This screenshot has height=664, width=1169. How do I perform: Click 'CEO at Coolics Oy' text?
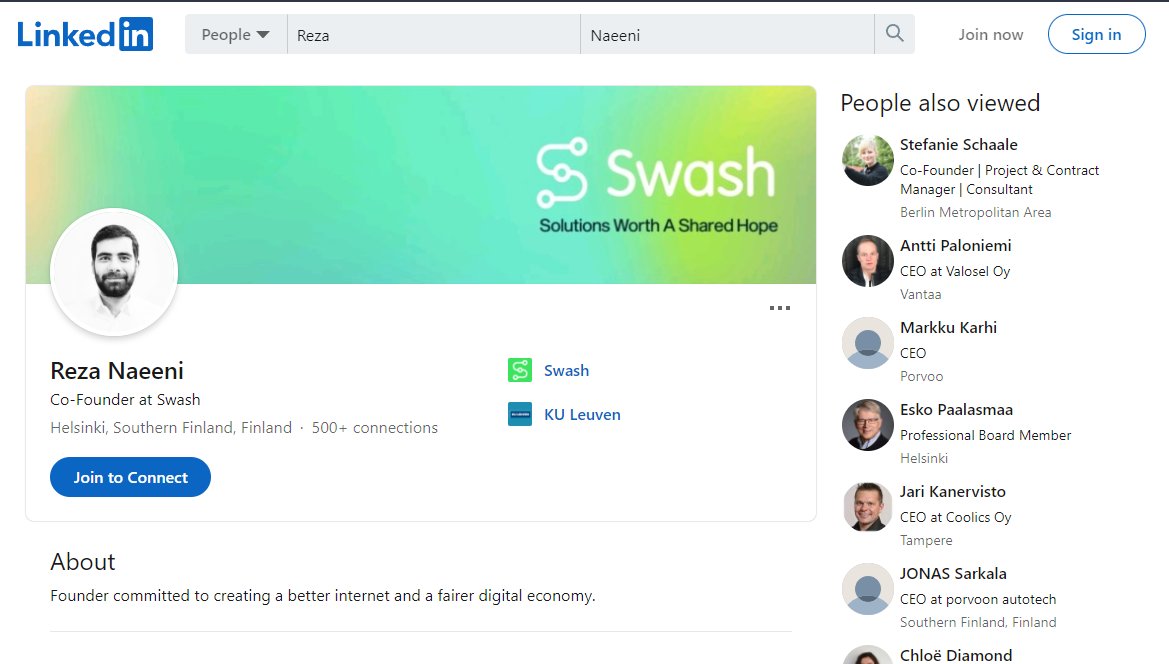tap(956, 517)
